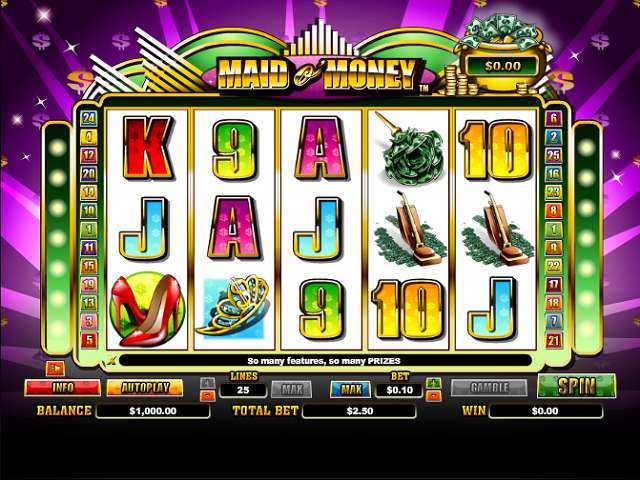640x480 pixels.
Task: Increase lines with the plus stepper
Action: click(x=208, y=382)
